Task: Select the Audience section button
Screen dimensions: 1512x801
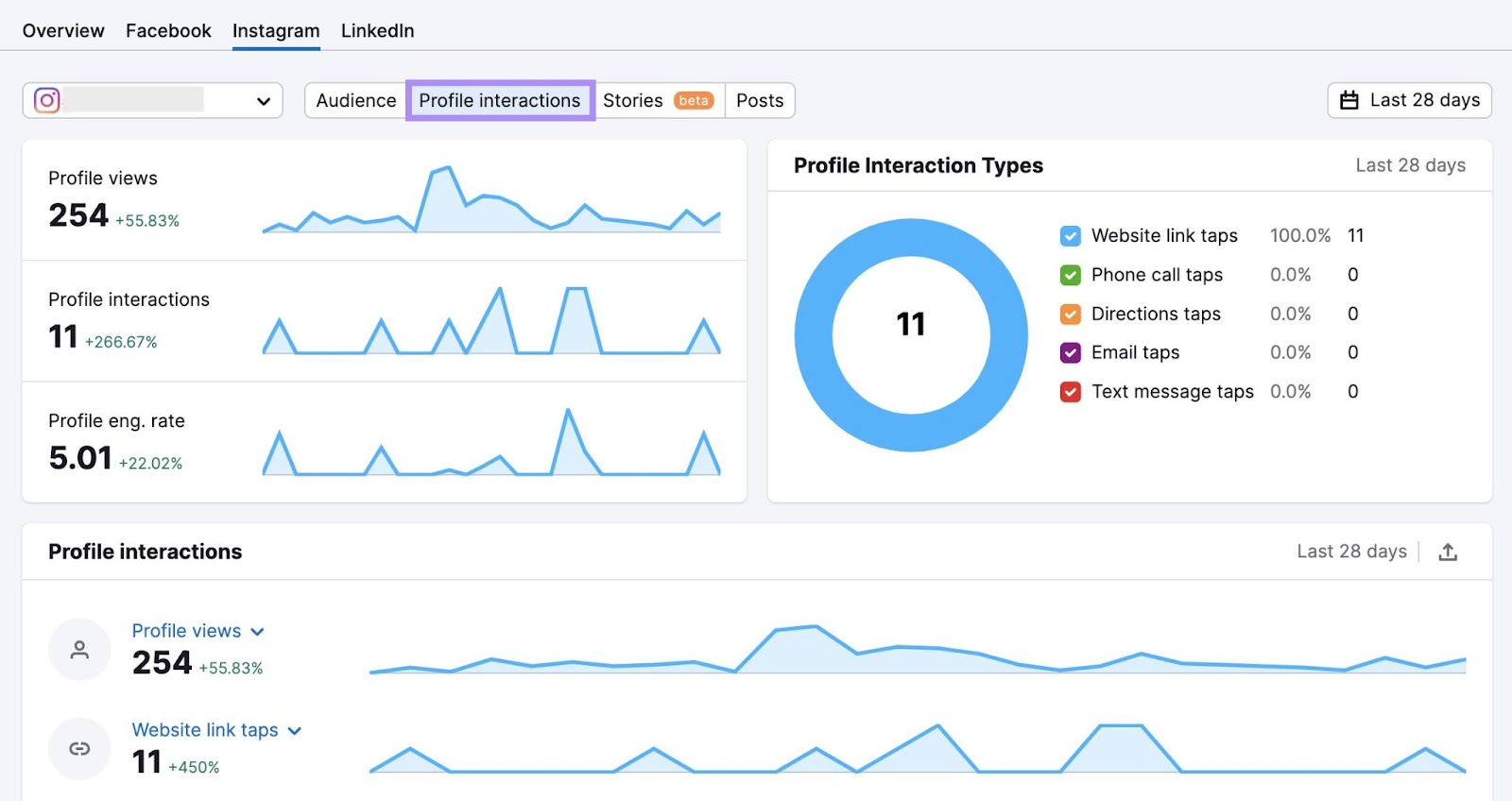Action: [355, 100]
